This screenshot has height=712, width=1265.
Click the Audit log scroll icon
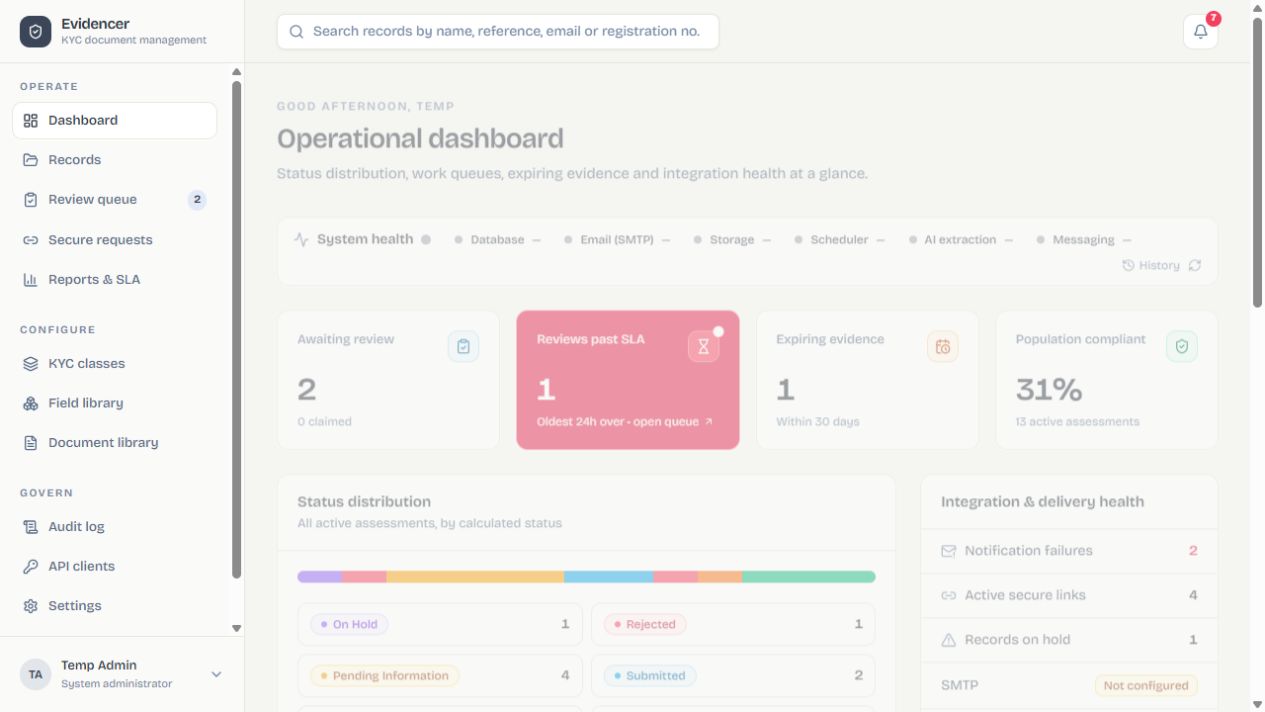pyautogui.click(x=30, y=527)
